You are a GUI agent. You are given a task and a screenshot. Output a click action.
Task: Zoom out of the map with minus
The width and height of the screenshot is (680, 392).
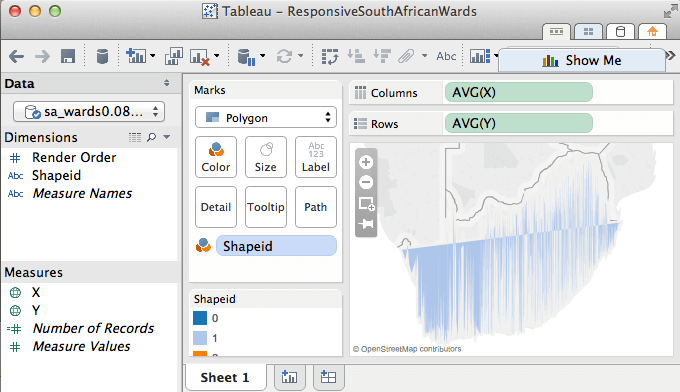pos(366,183)
